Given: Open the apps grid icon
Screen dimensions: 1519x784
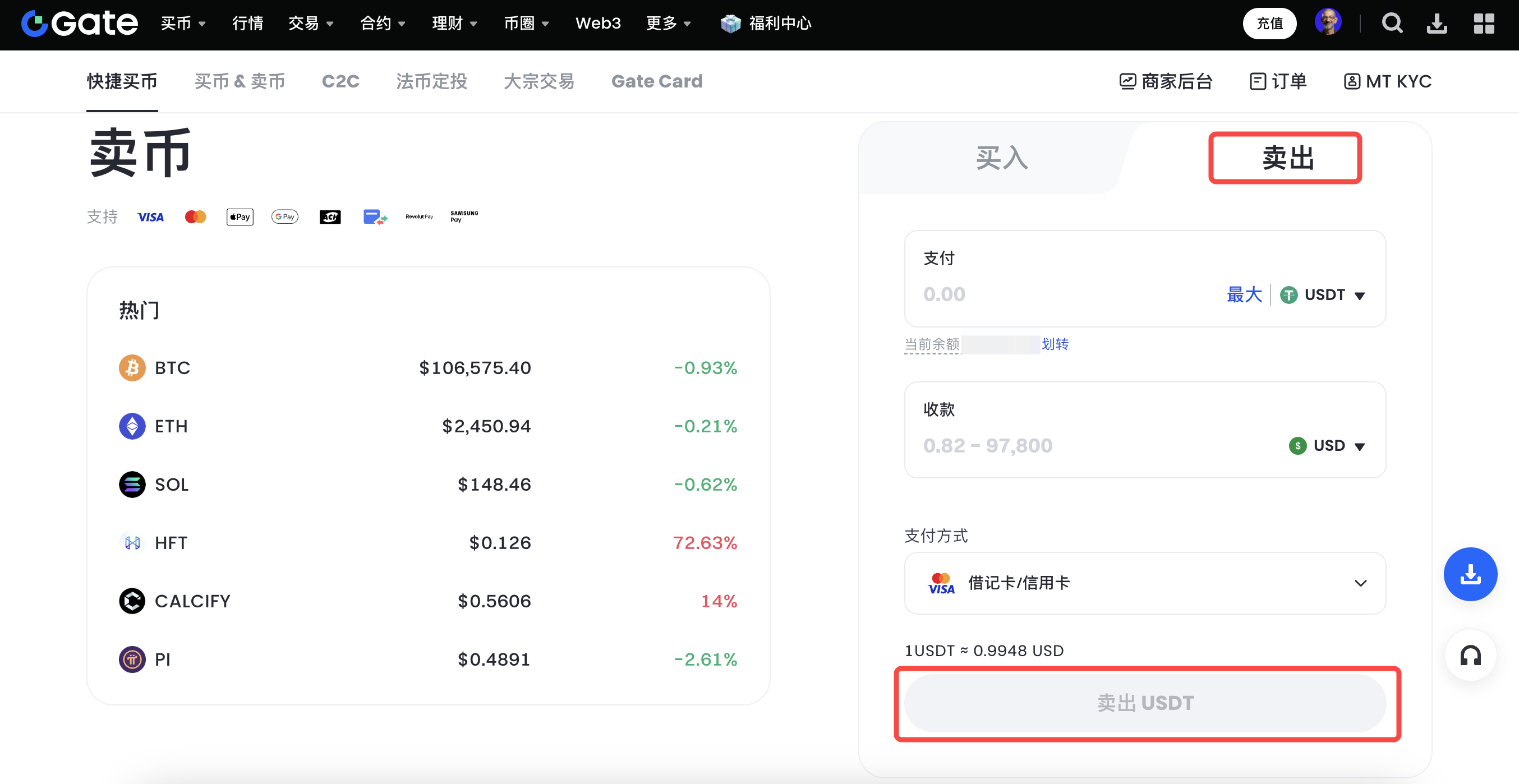Looking at the screenshot, I should [x=1484, y=24].
